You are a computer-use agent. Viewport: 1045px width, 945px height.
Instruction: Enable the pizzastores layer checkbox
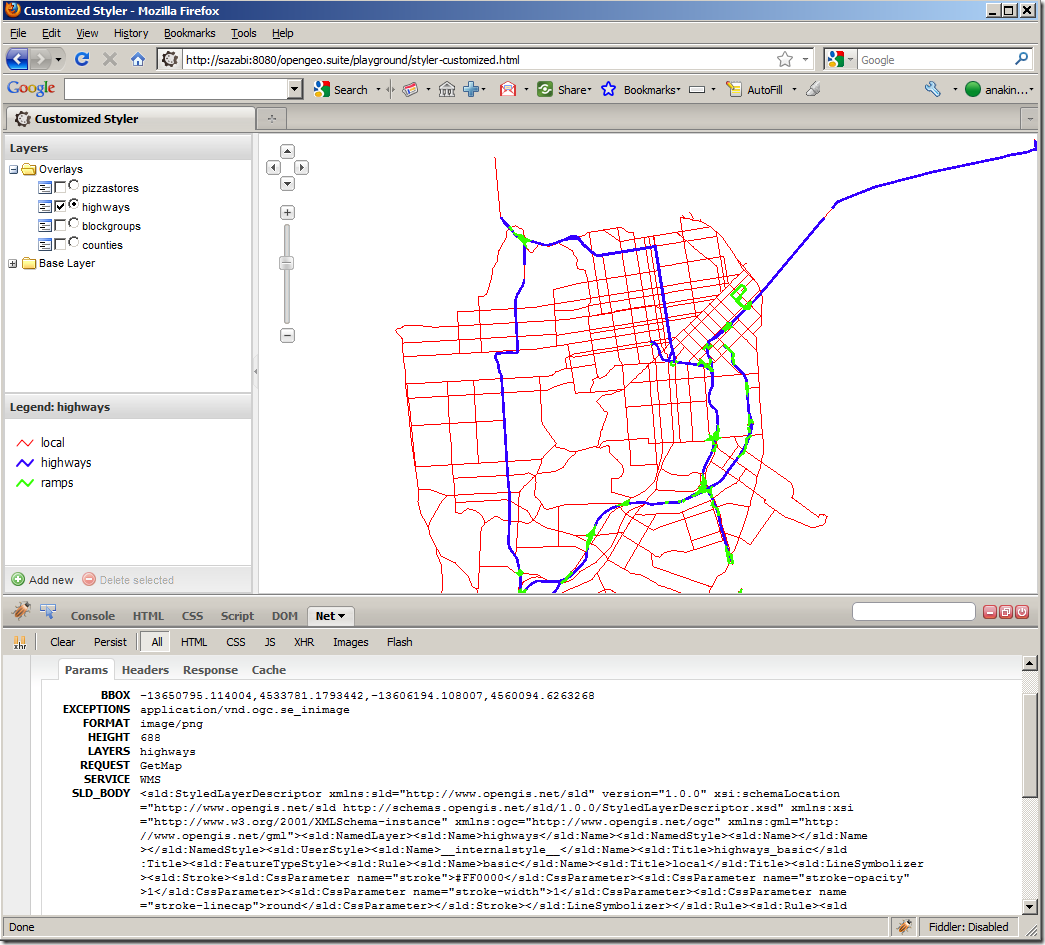[x=61, y=188]
